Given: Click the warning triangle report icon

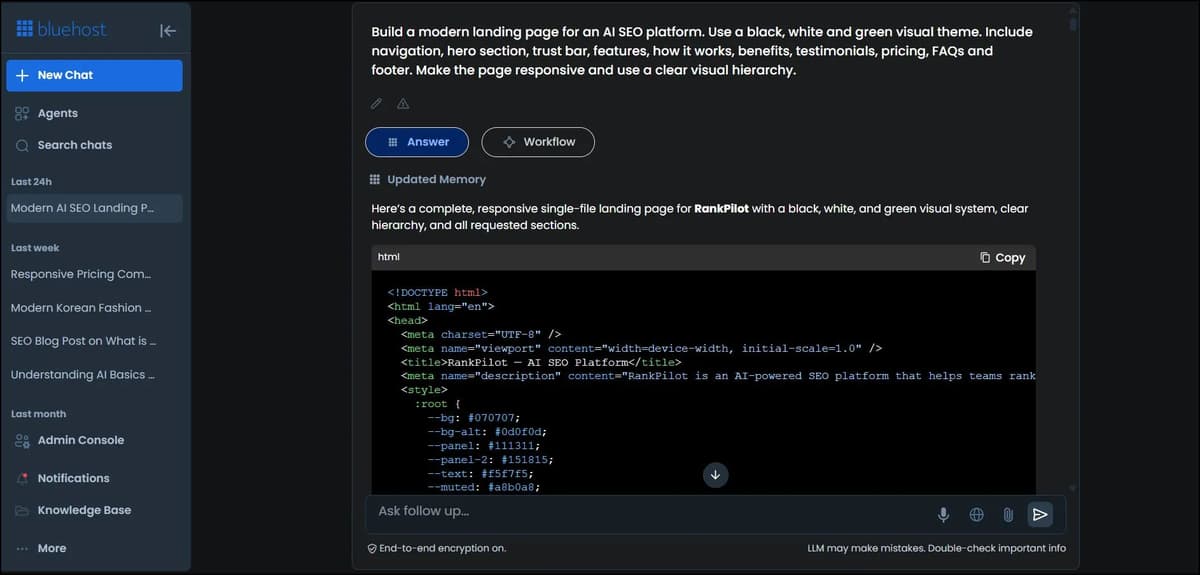Looking at the screenshot, I should (403, 103).
